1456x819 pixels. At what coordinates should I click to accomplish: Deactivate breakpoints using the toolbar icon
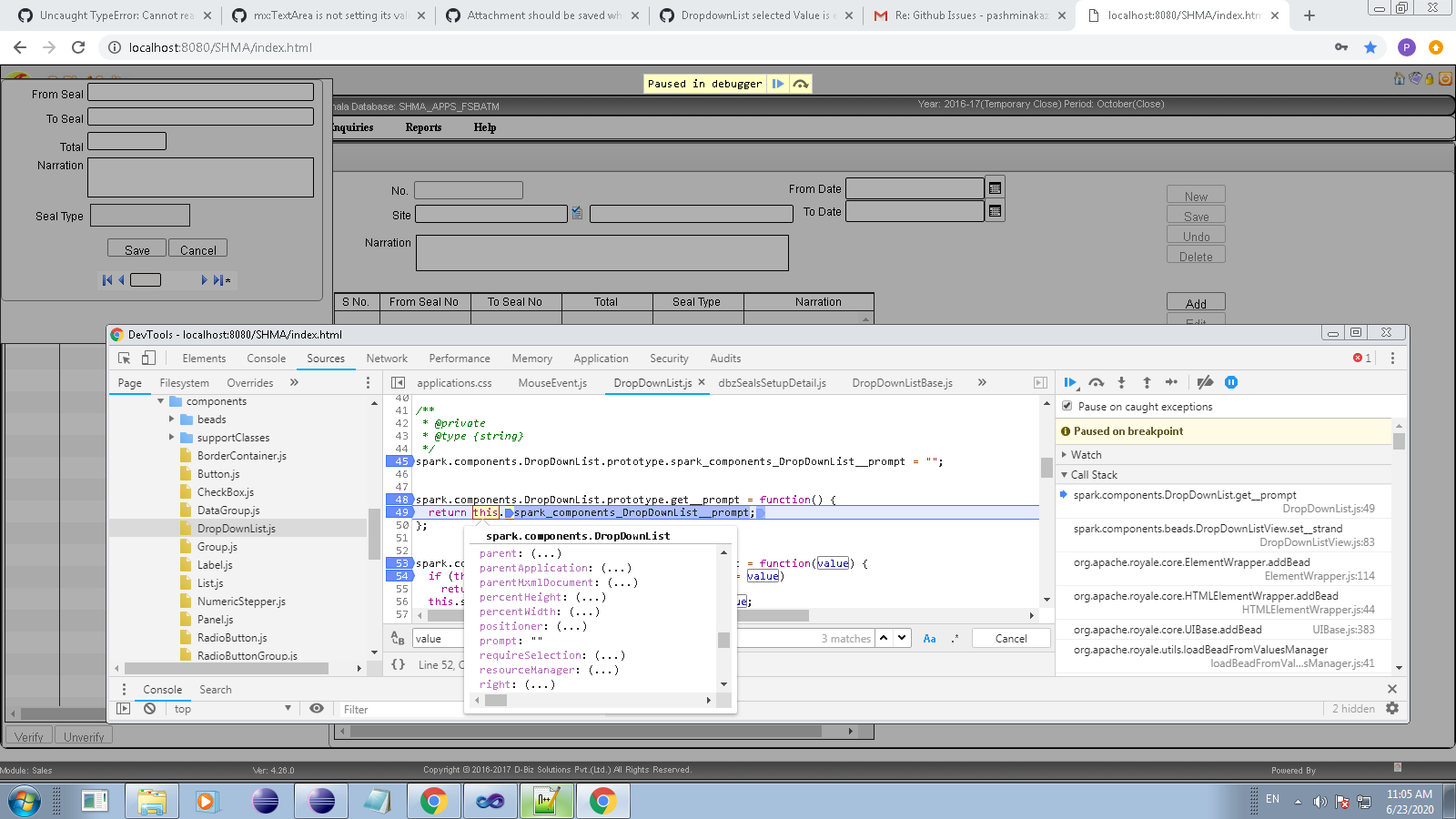click(x=1205, y=383)
